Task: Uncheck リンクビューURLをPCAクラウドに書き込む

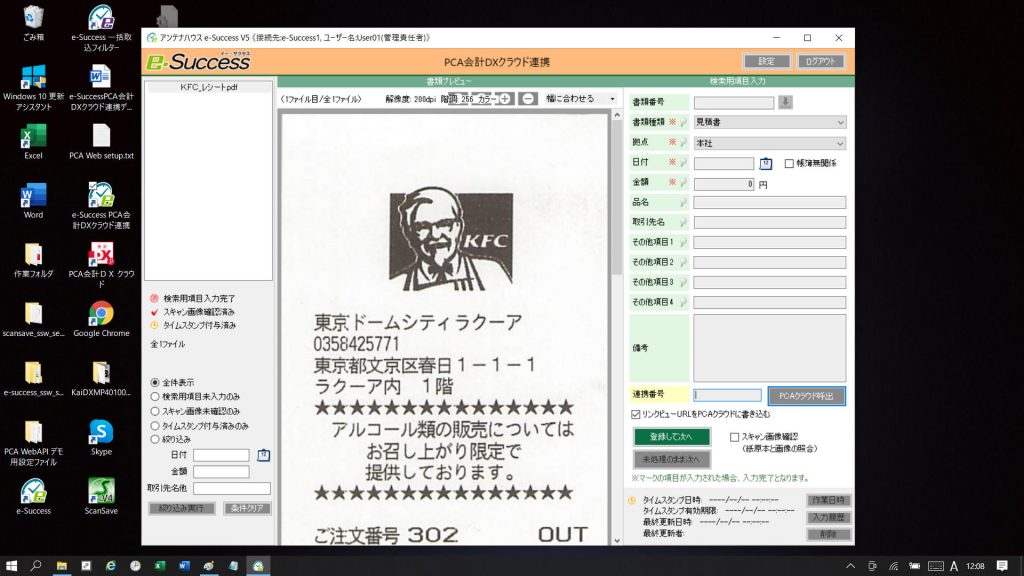Action: [x=635, y=415]
